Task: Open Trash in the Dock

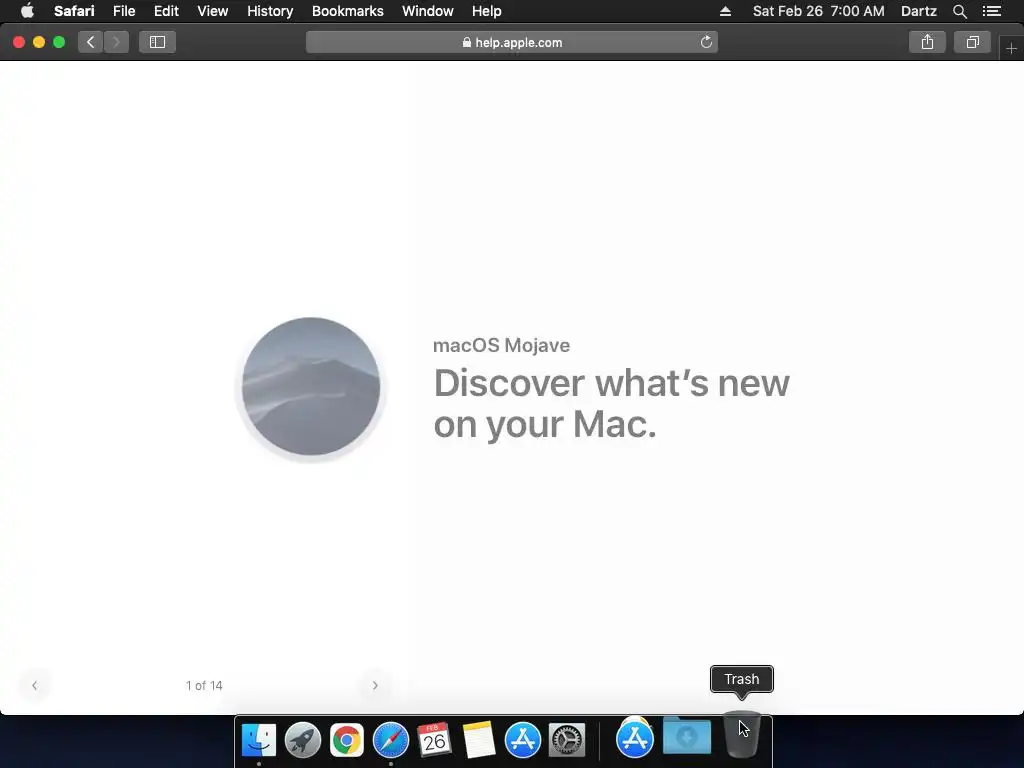Action: coord(741,735)
